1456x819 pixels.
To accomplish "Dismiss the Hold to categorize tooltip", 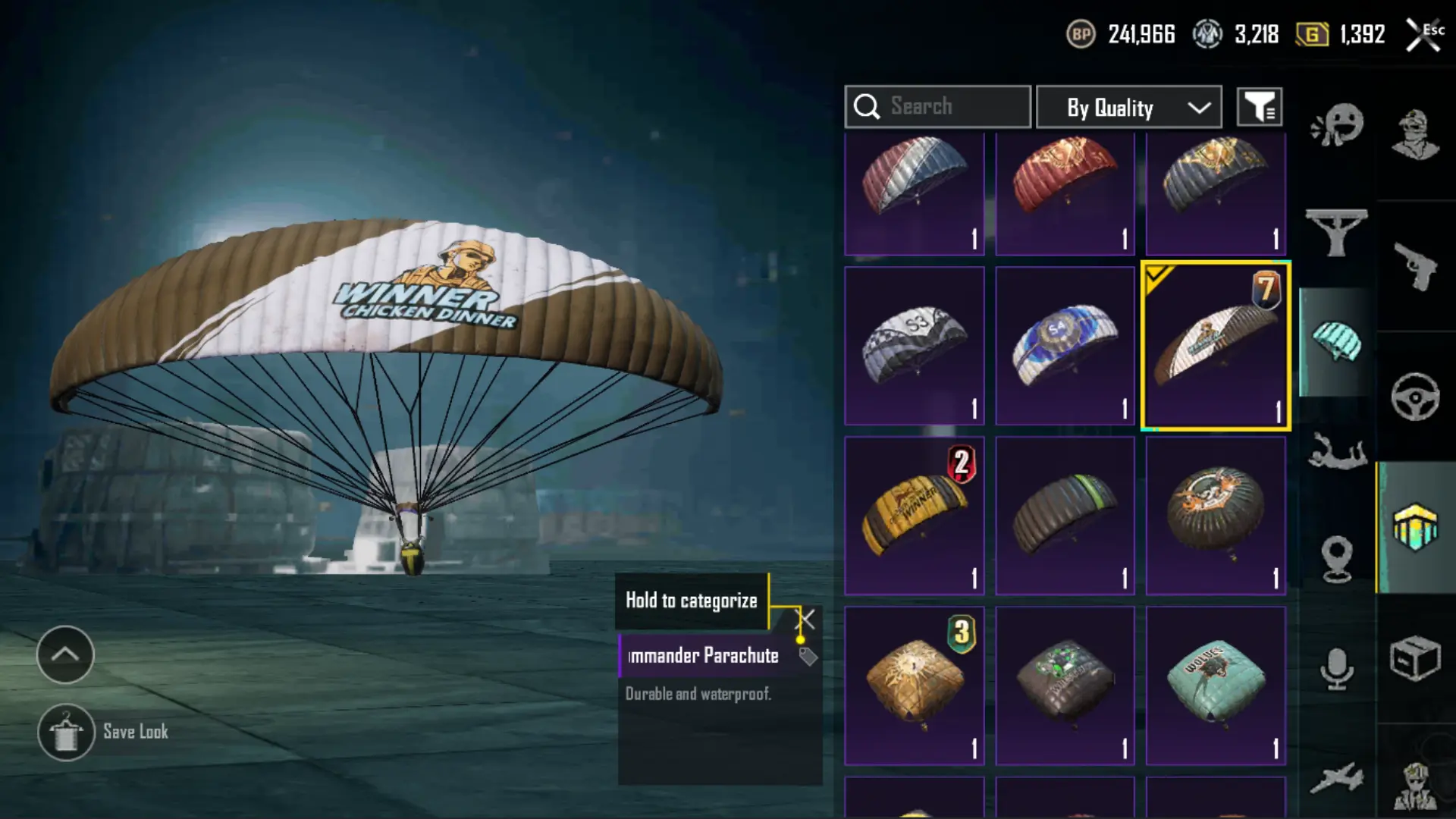I will pos(807,620).
